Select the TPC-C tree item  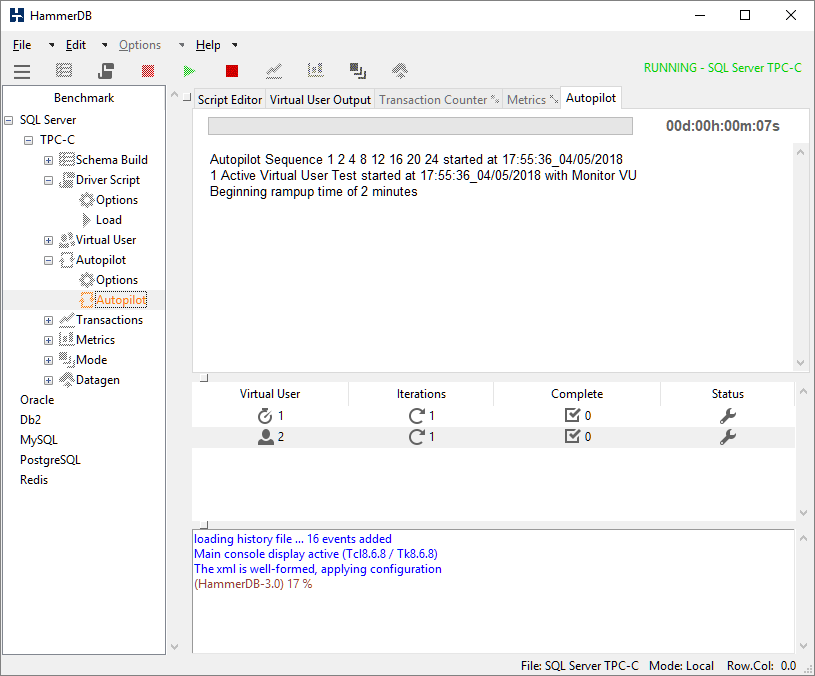(x=57, y=140)
